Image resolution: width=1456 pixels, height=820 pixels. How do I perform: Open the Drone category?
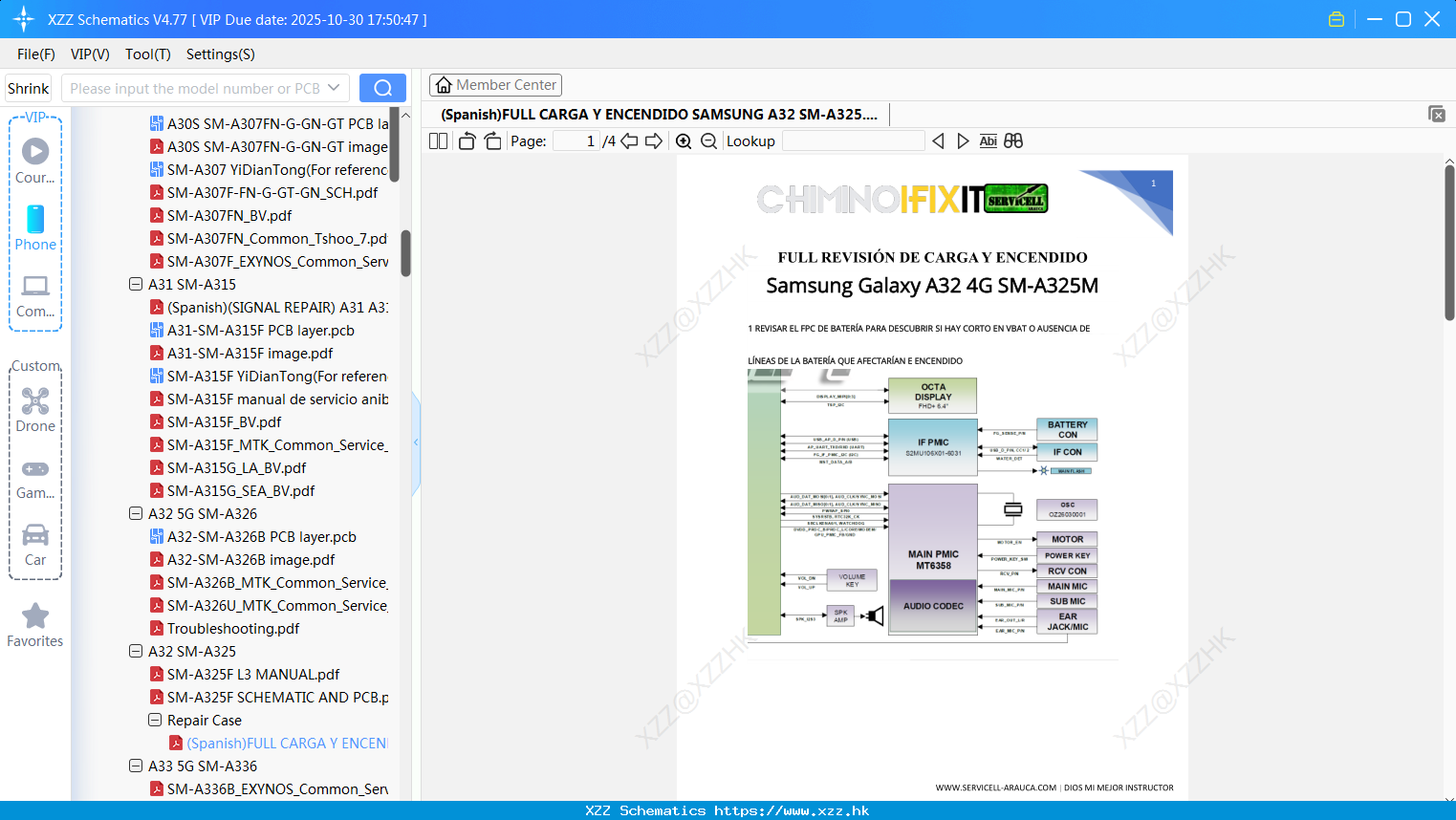tap(35, 409)
